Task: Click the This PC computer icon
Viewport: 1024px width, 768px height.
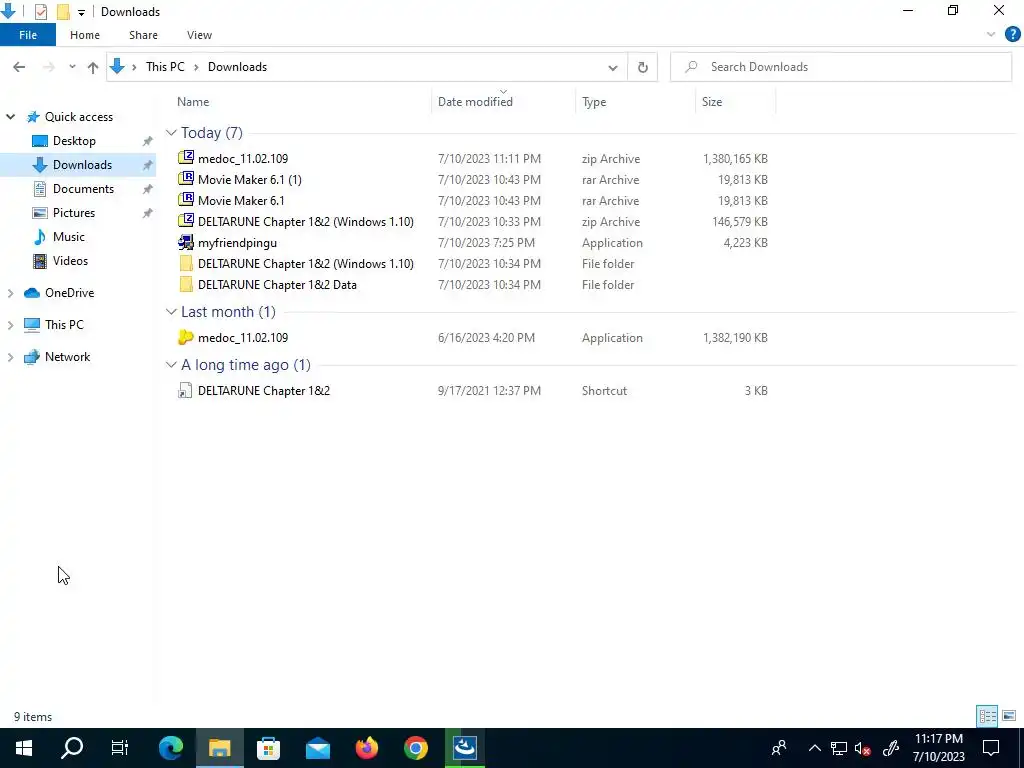Action: tap(31, 325)
